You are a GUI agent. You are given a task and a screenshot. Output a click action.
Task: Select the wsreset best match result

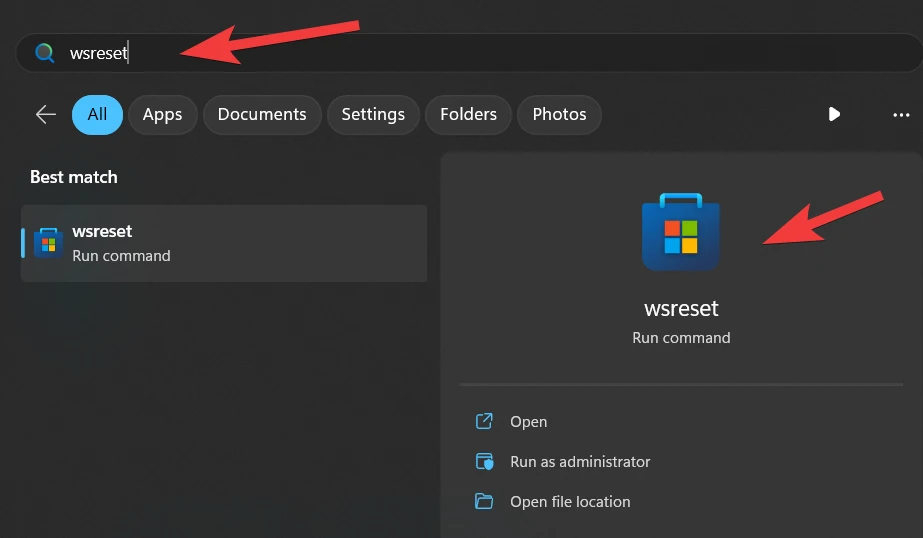224,243
